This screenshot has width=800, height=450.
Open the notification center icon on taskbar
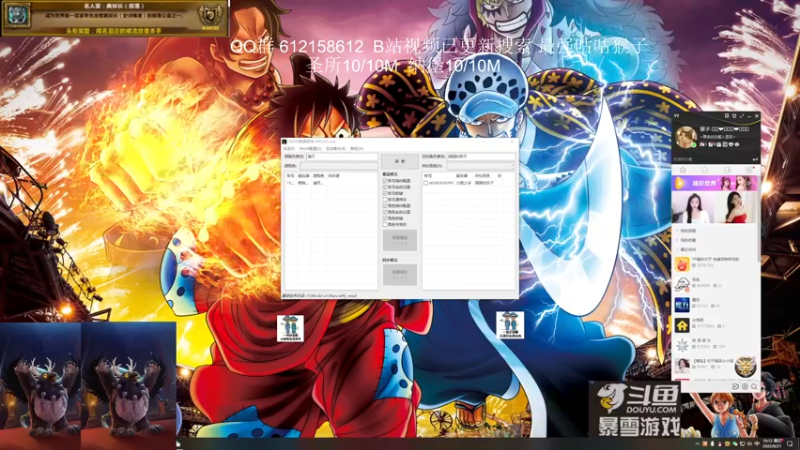(790, 443)
